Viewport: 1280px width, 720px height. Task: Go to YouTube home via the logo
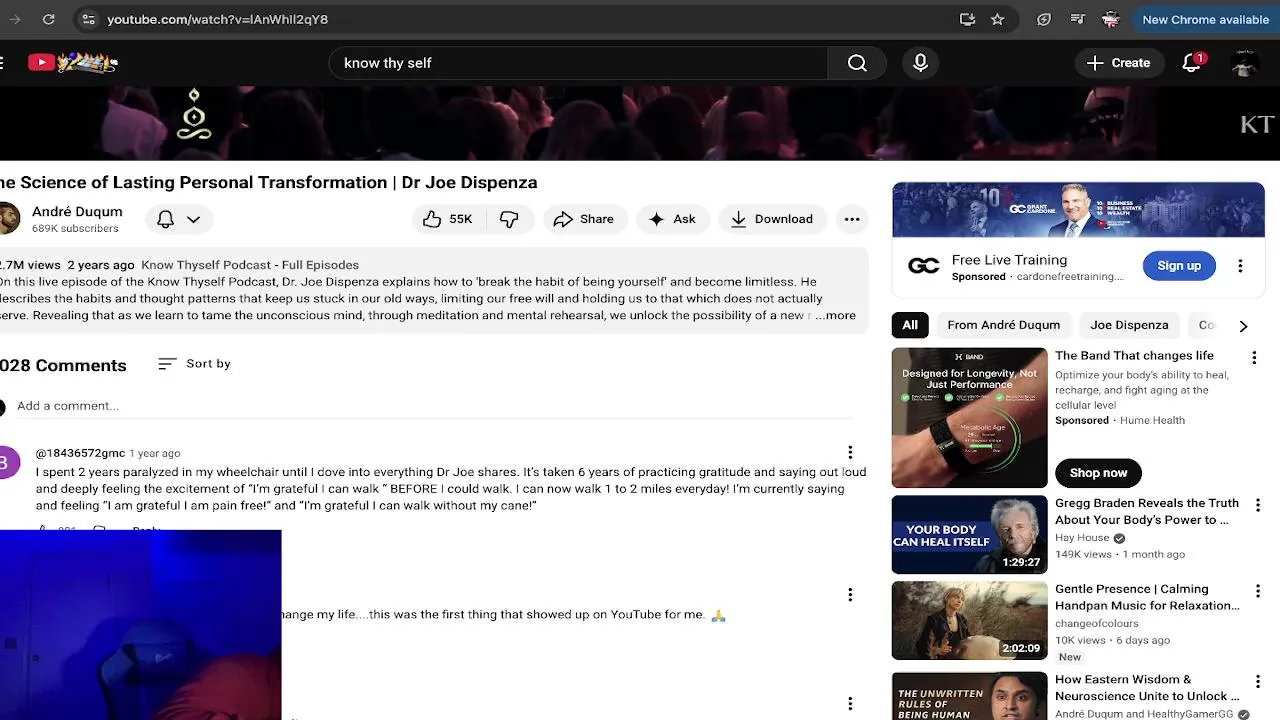coord(72,62)
